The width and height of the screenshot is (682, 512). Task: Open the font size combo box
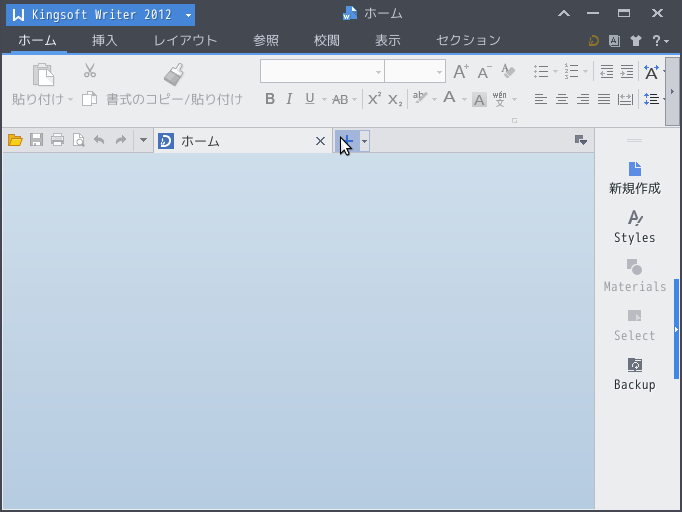pyautogui.click(x=415, y=71)
